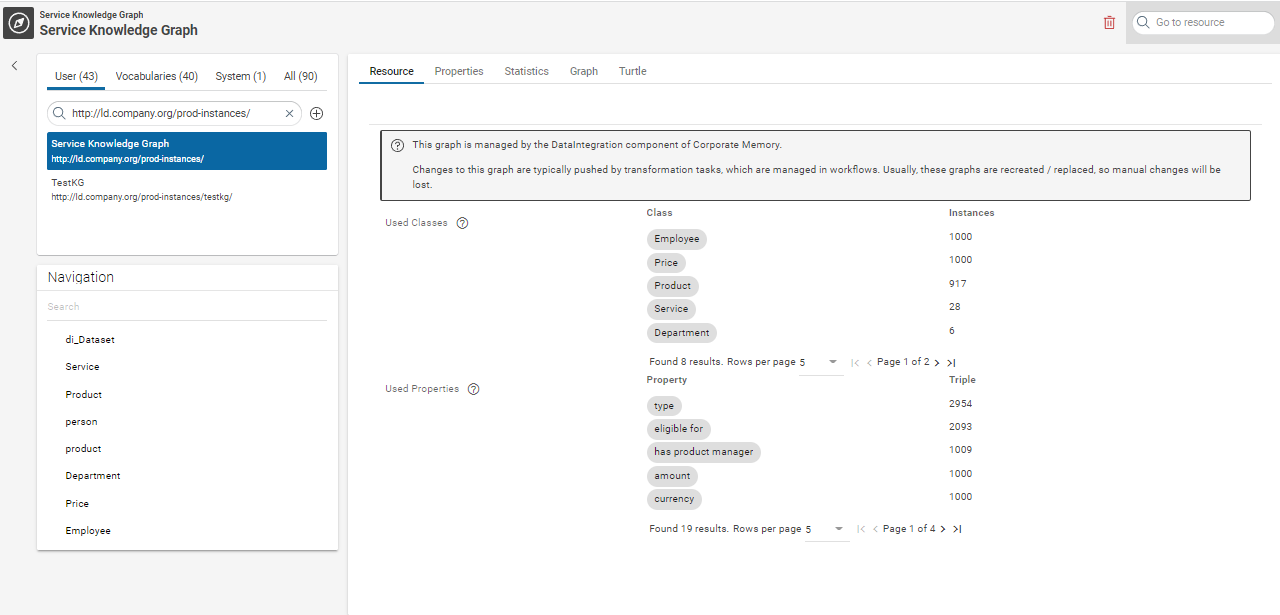Click the red trash delete graph icon
The image size is (1280, 615).
tap(1109, 22)
